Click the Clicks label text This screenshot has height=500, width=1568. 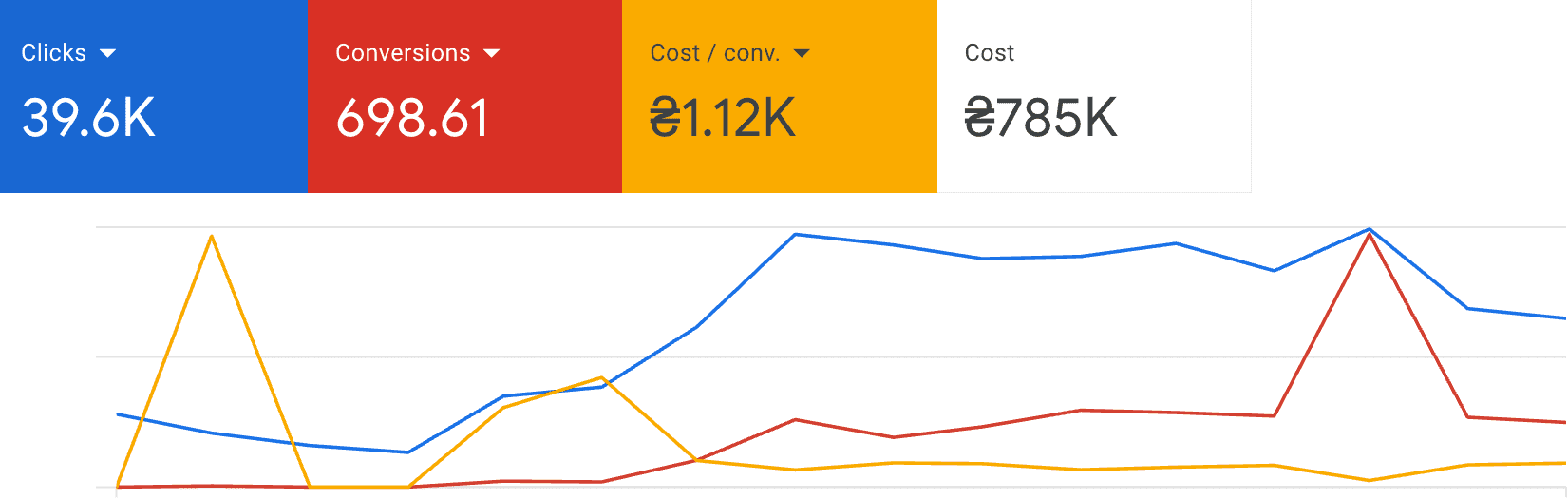coord(54,53)
